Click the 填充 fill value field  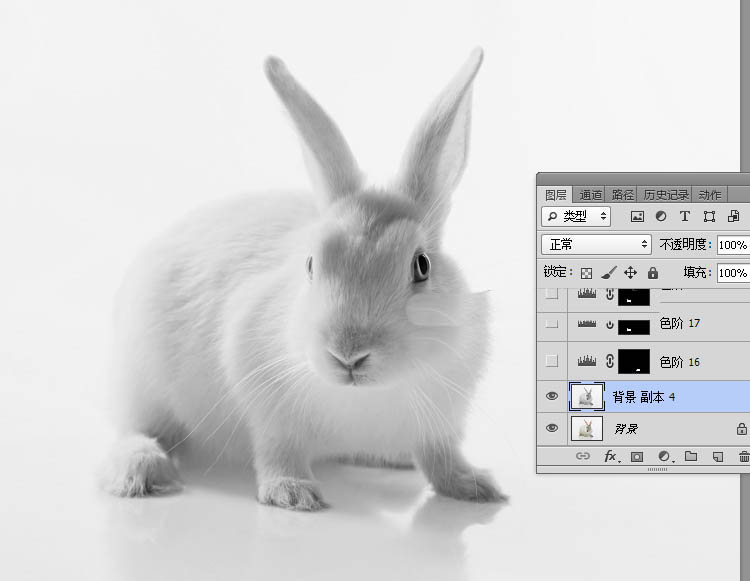[733, 273]
